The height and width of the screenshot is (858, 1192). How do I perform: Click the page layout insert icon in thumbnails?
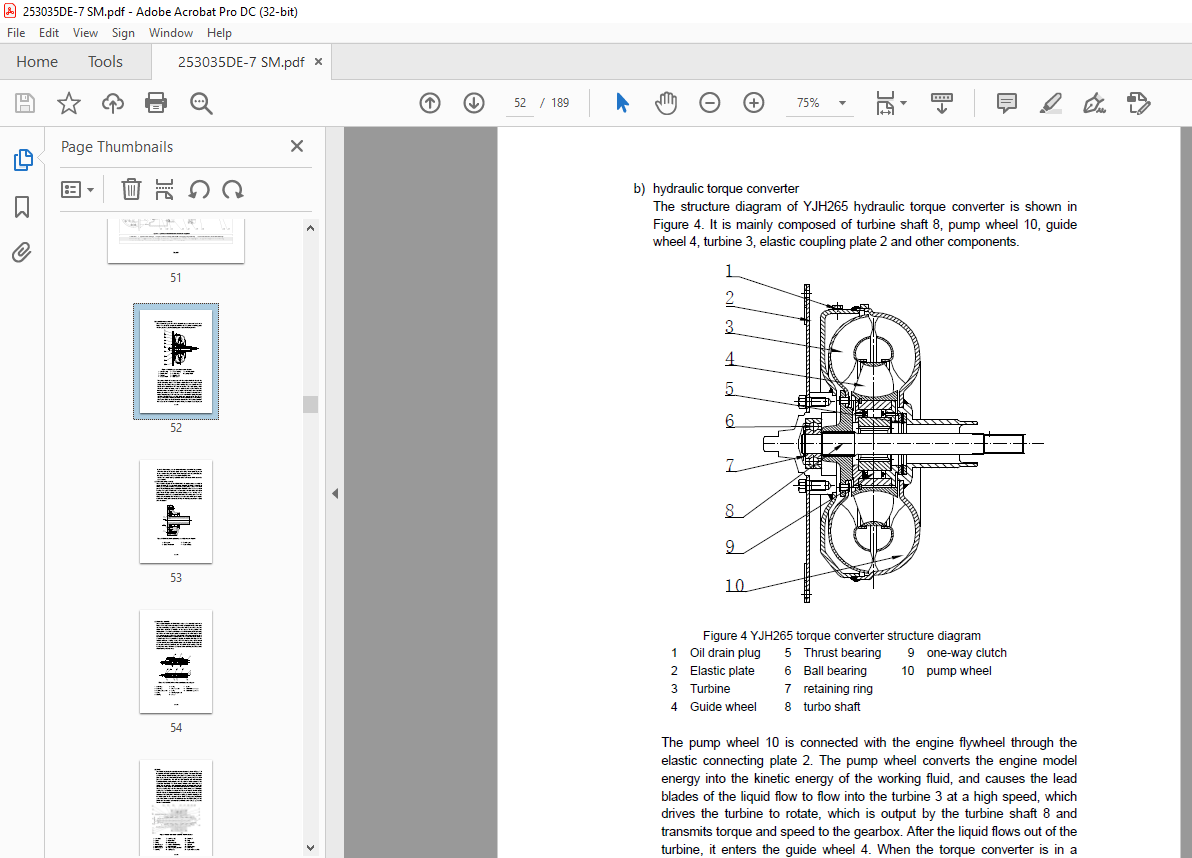[164, 189]
